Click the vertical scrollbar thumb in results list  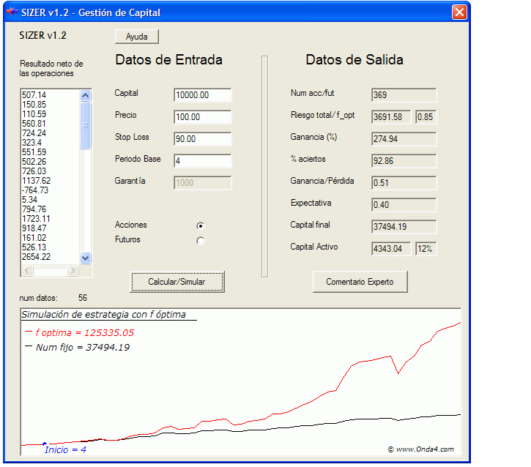(86, 126)
